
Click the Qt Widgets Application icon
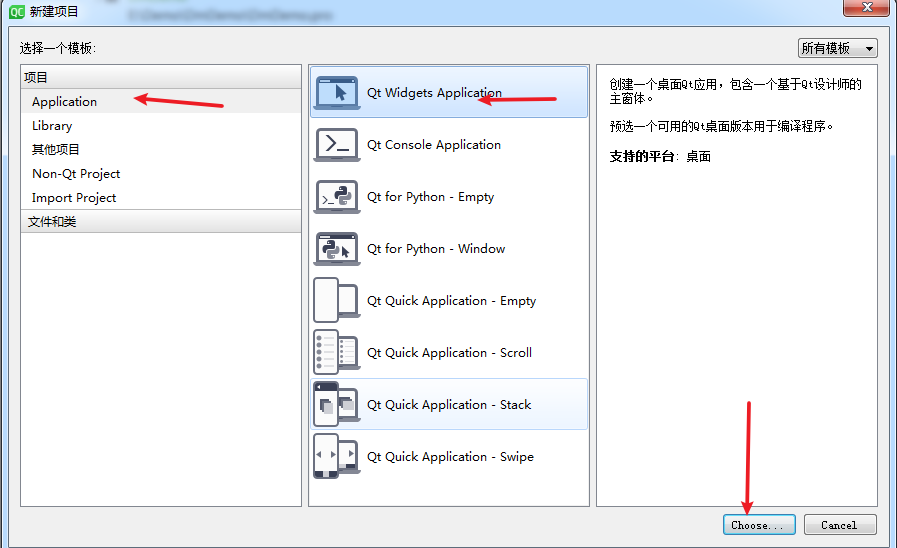click(x=337, y=92)
